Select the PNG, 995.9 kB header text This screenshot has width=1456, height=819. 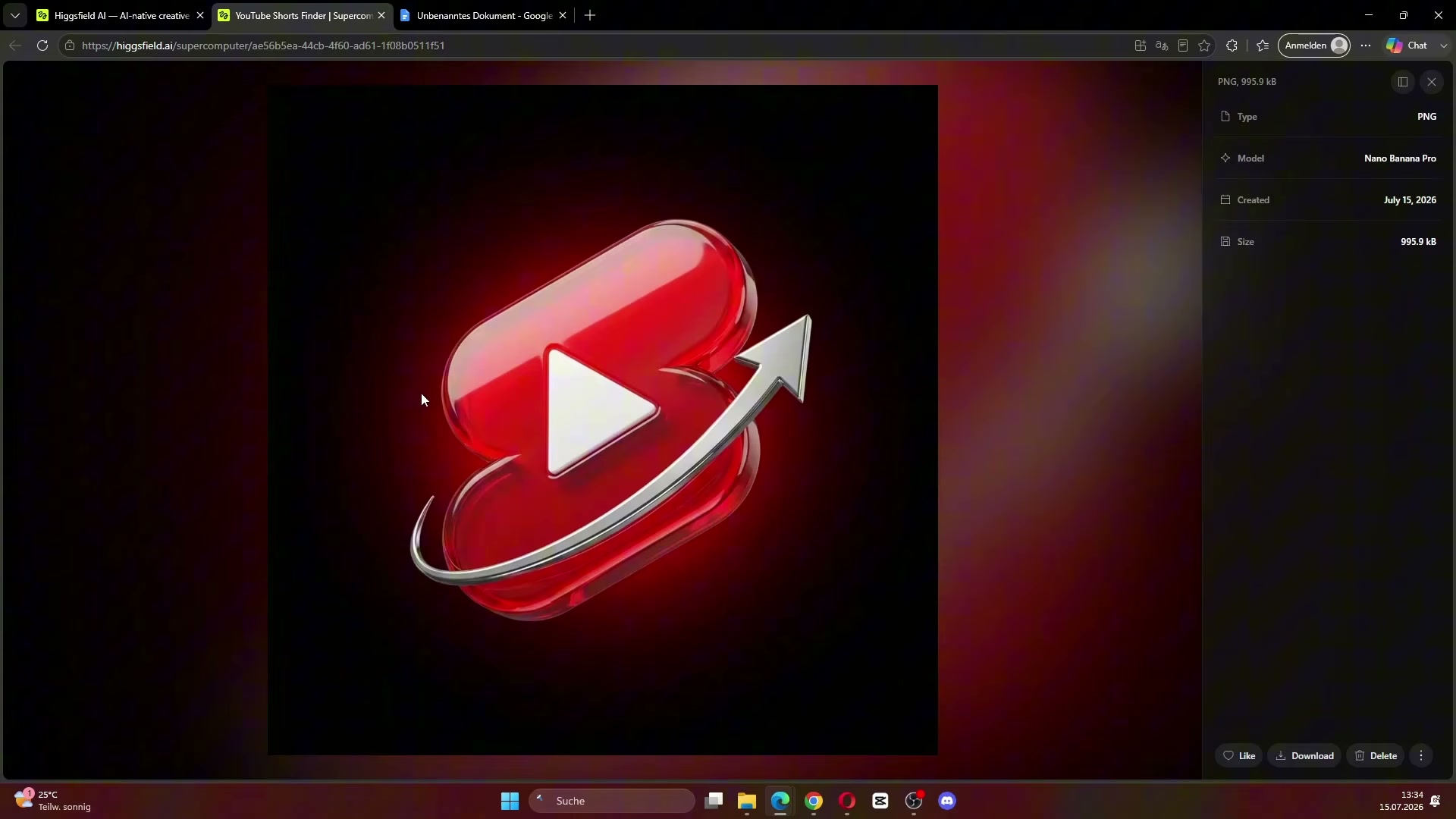click(x=1247, y=82)
